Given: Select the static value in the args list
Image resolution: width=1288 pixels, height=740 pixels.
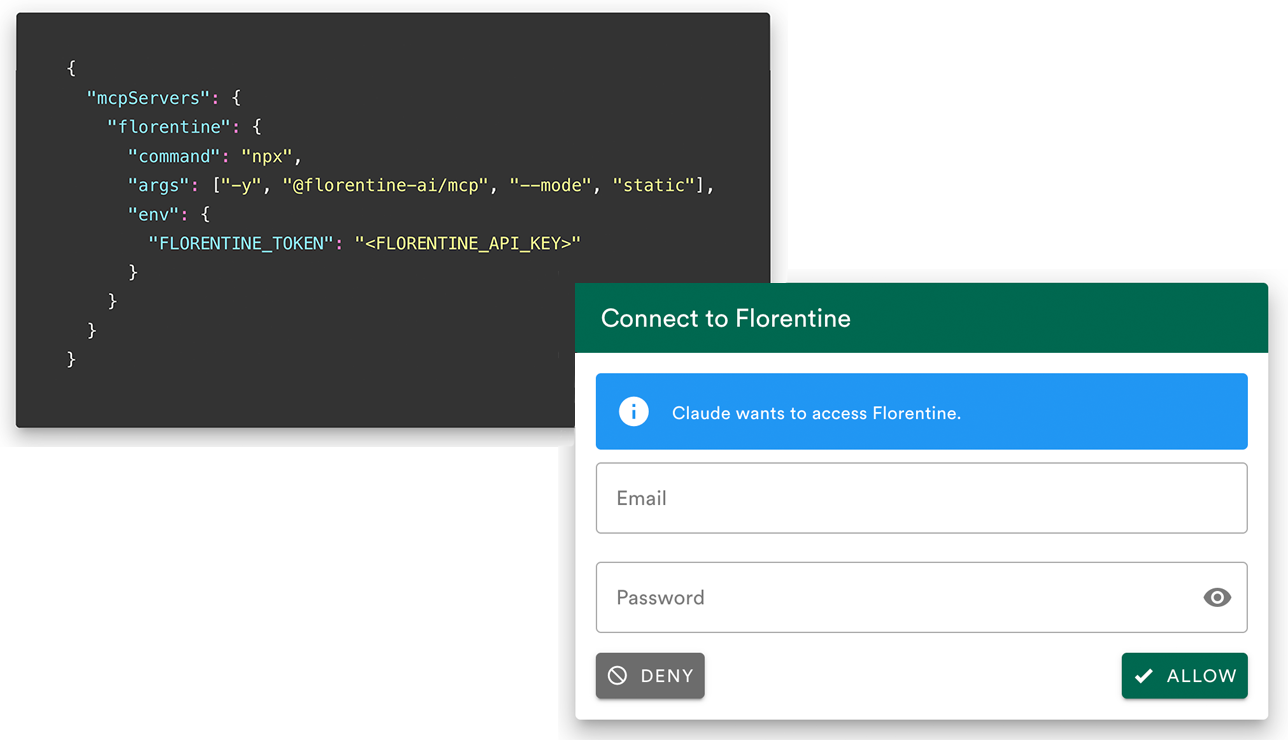Looking at the screenshot, I should (653, 185).
